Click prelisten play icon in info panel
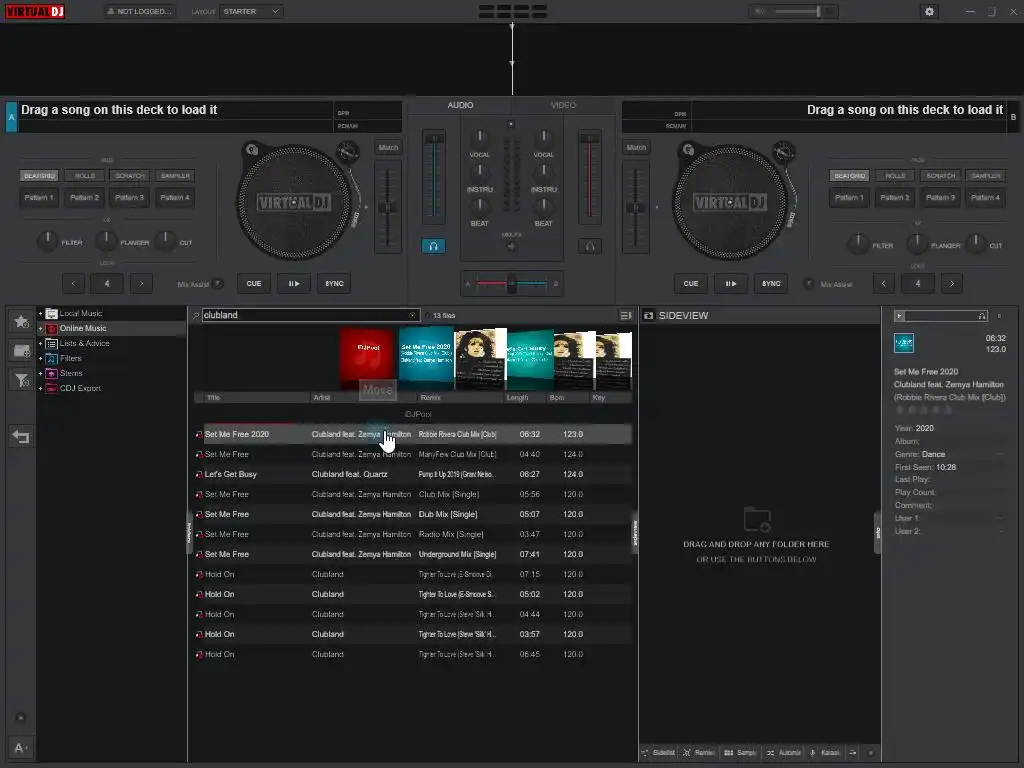Screen dimensions: 1024x768 [899, 316]
